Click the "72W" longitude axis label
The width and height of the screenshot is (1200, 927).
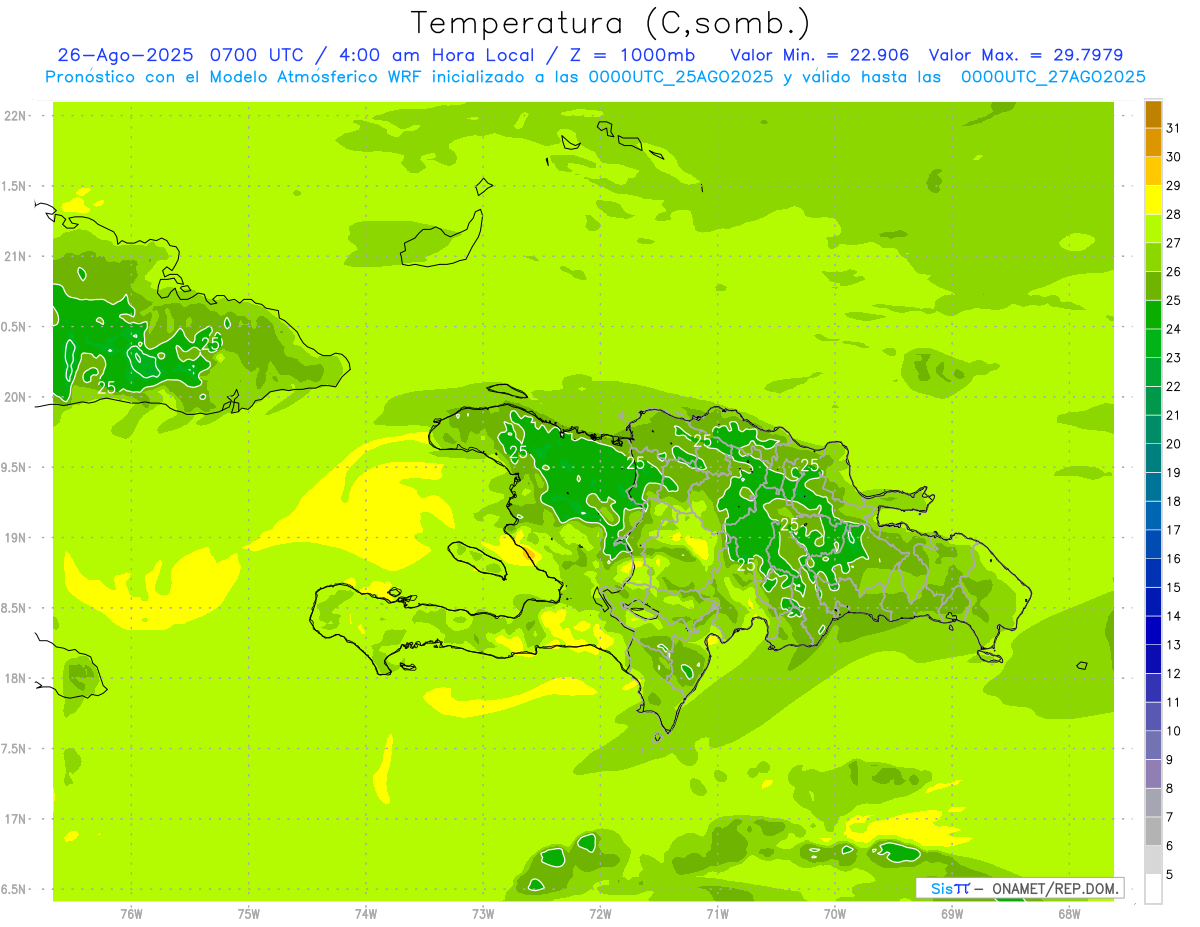[x=600, y=914]
